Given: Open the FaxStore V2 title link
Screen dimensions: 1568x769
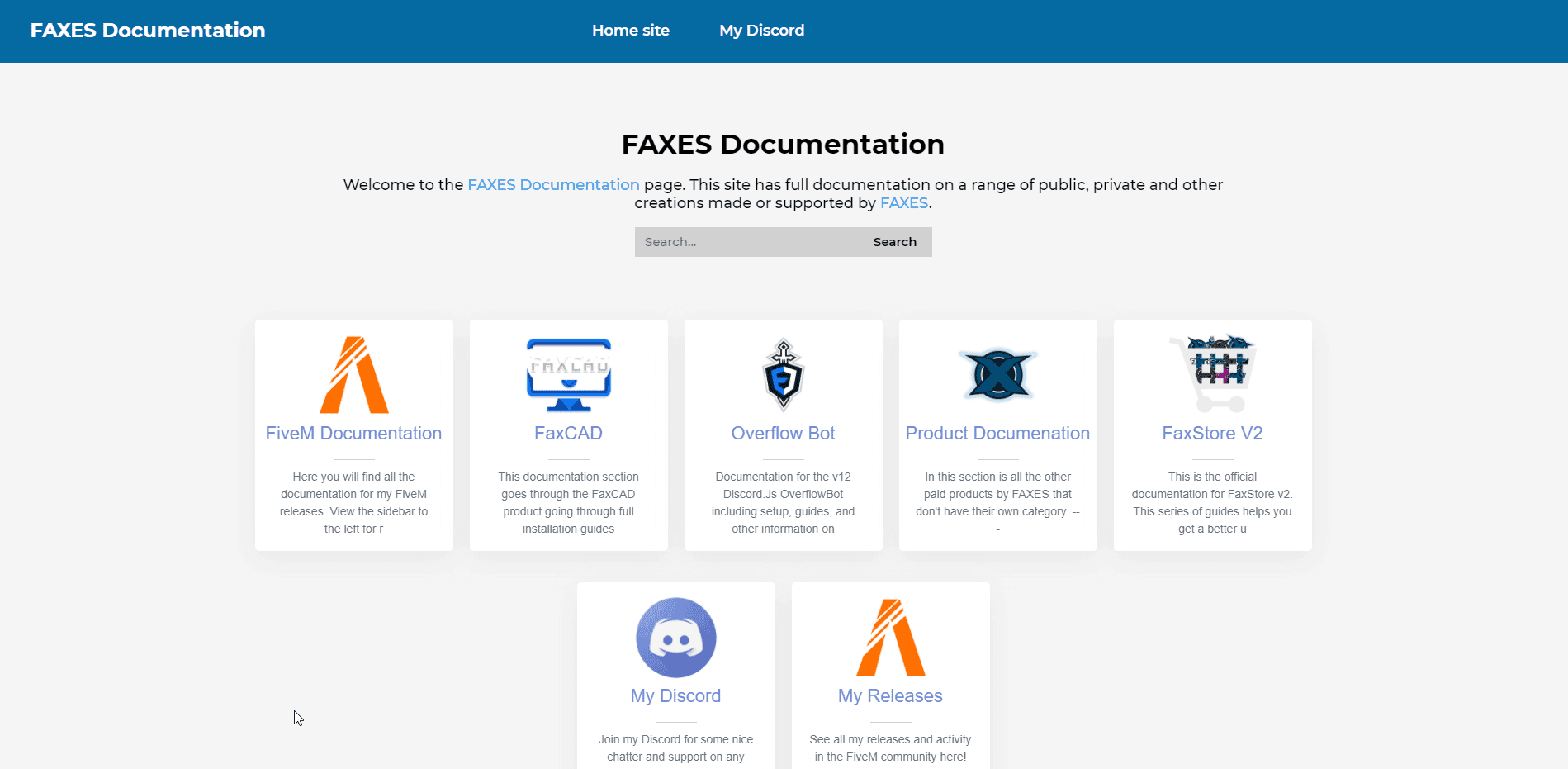Looking at the screenshot, I should click(1213, 434).
